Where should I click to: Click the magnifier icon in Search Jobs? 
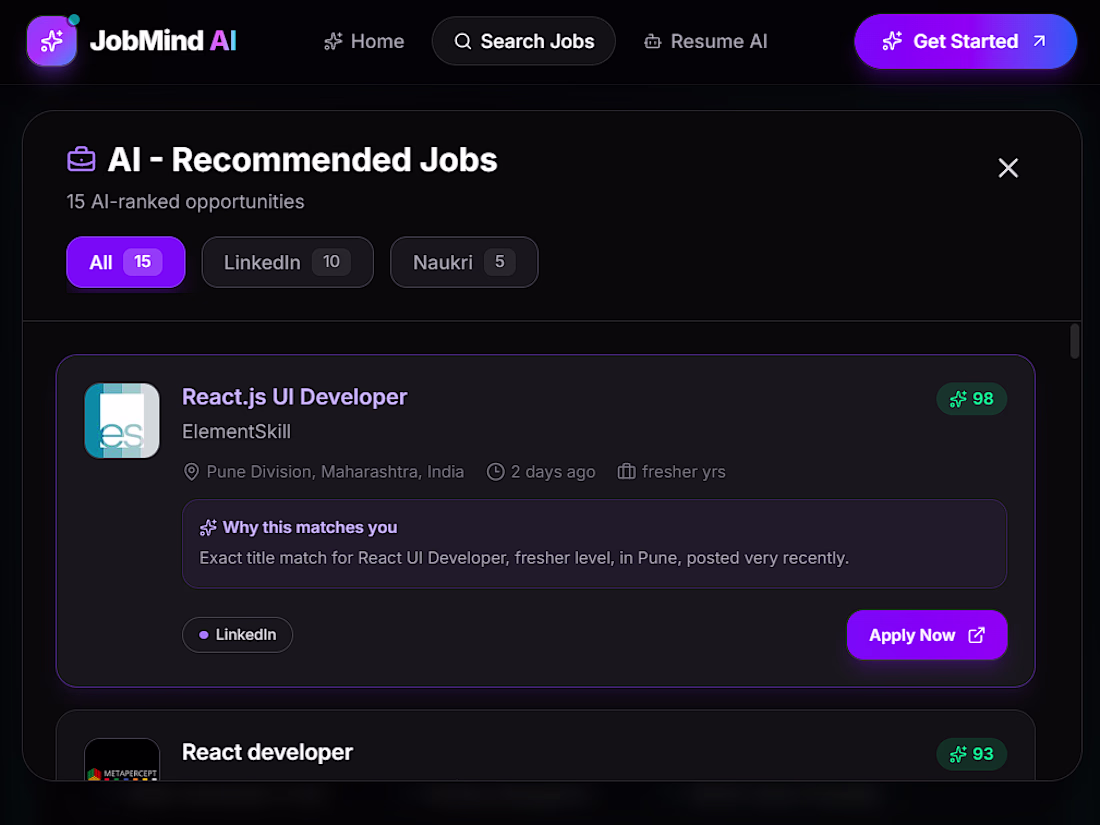(463, 41)
